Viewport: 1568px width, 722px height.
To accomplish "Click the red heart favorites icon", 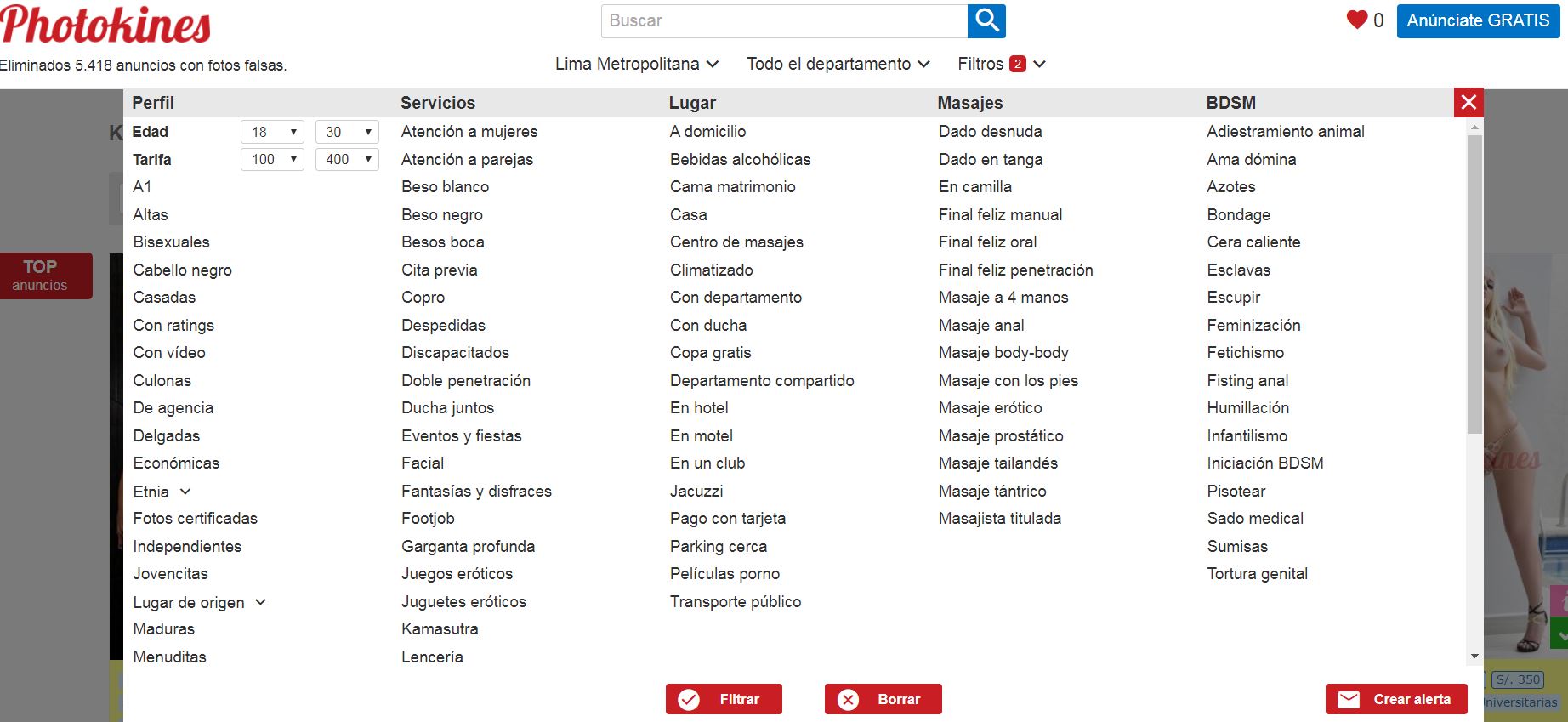I will 1356,20.
